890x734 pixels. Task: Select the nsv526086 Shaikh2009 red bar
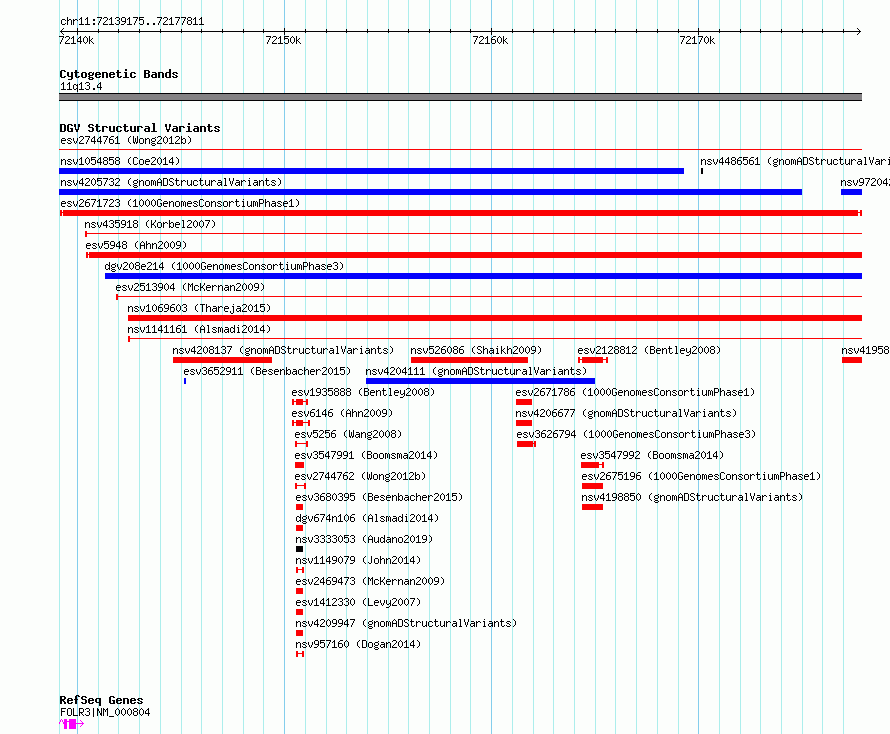pyautogui.click(x=469, y=360)
